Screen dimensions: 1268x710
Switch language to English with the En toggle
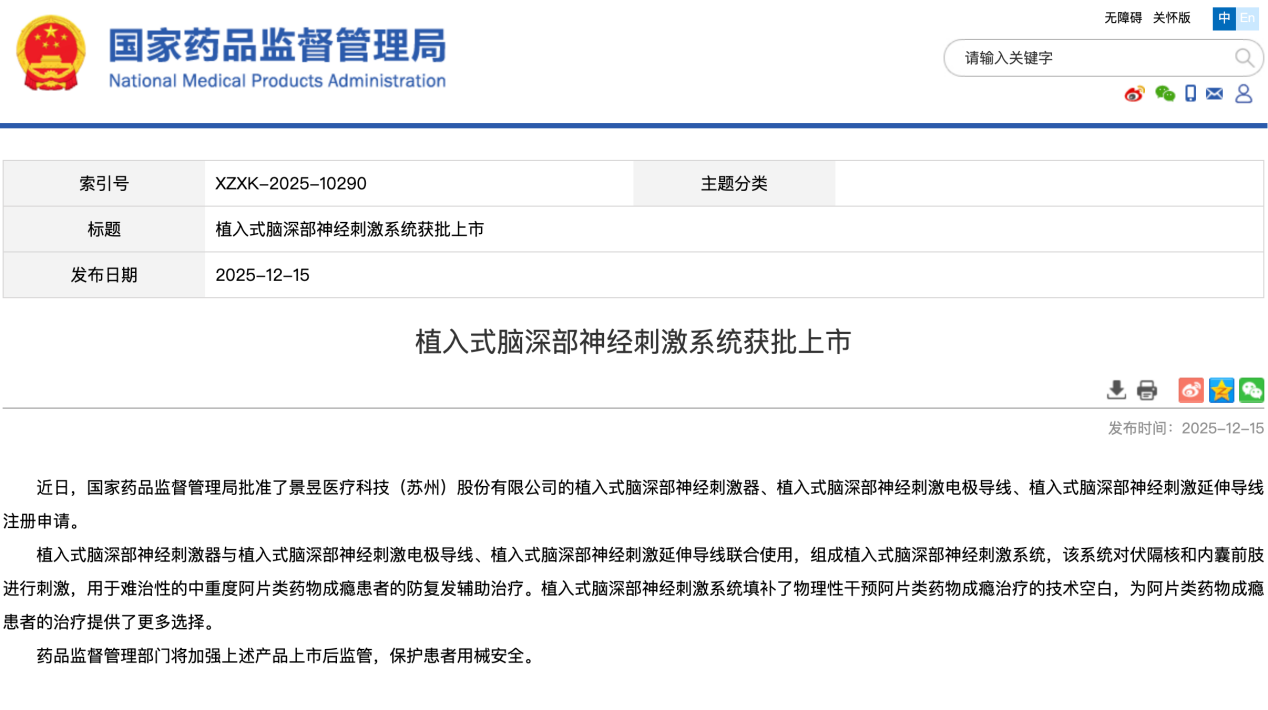[1247, 18]
